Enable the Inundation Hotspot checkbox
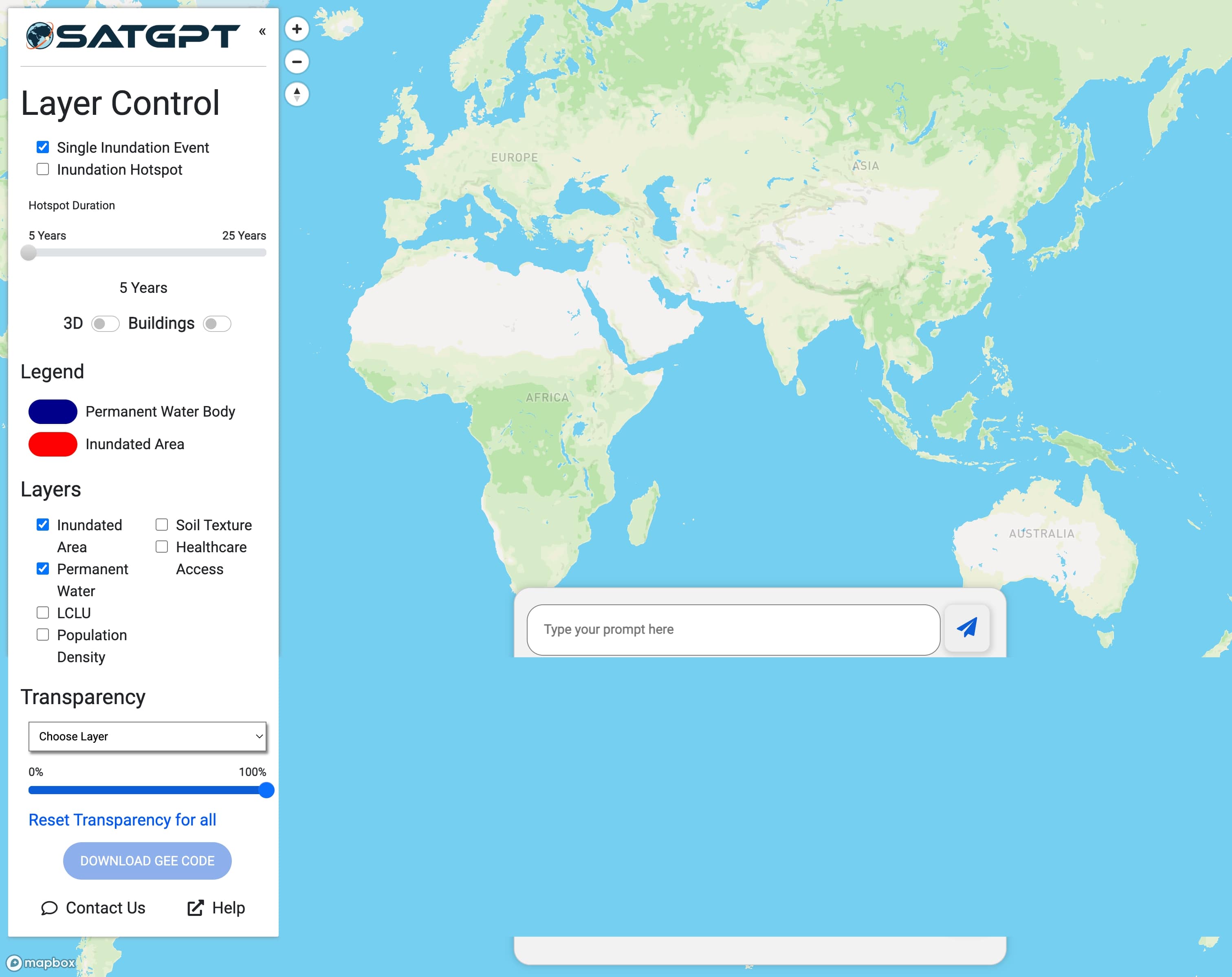The image size is (1232, 977). click(42, 169)
